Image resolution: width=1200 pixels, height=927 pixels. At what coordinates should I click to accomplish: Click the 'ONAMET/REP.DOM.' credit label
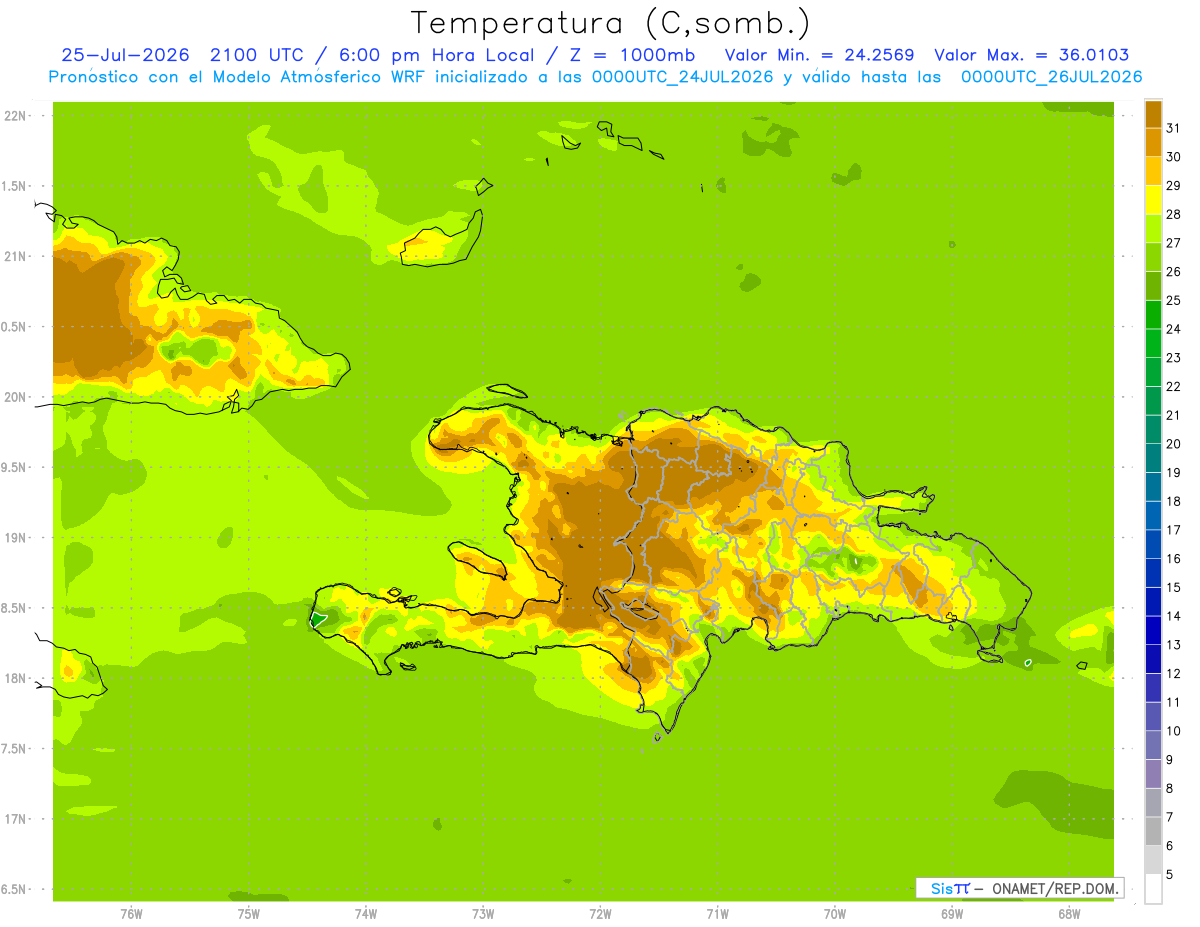point(1056,888)
